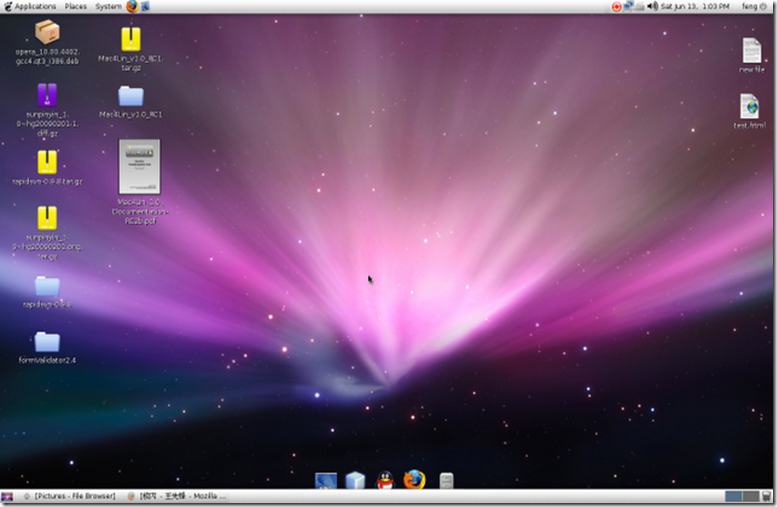Viewport: 777px width, 507px height.
Task: Launch Firefox from the top panel
Action: pyautogui.click(x=132, y=6)
